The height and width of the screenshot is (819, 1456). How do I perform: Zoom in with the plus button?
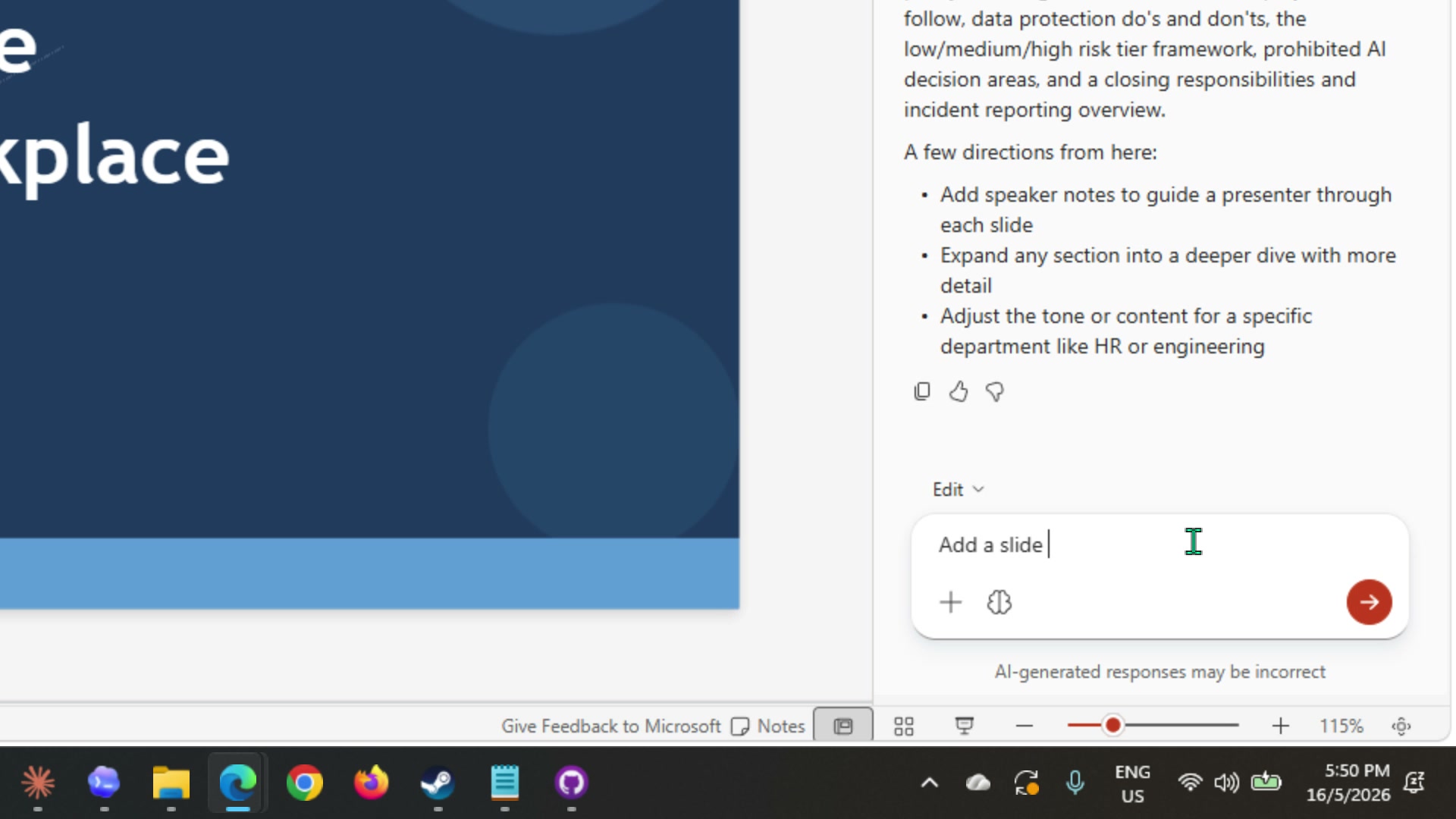coord(1280,726)
